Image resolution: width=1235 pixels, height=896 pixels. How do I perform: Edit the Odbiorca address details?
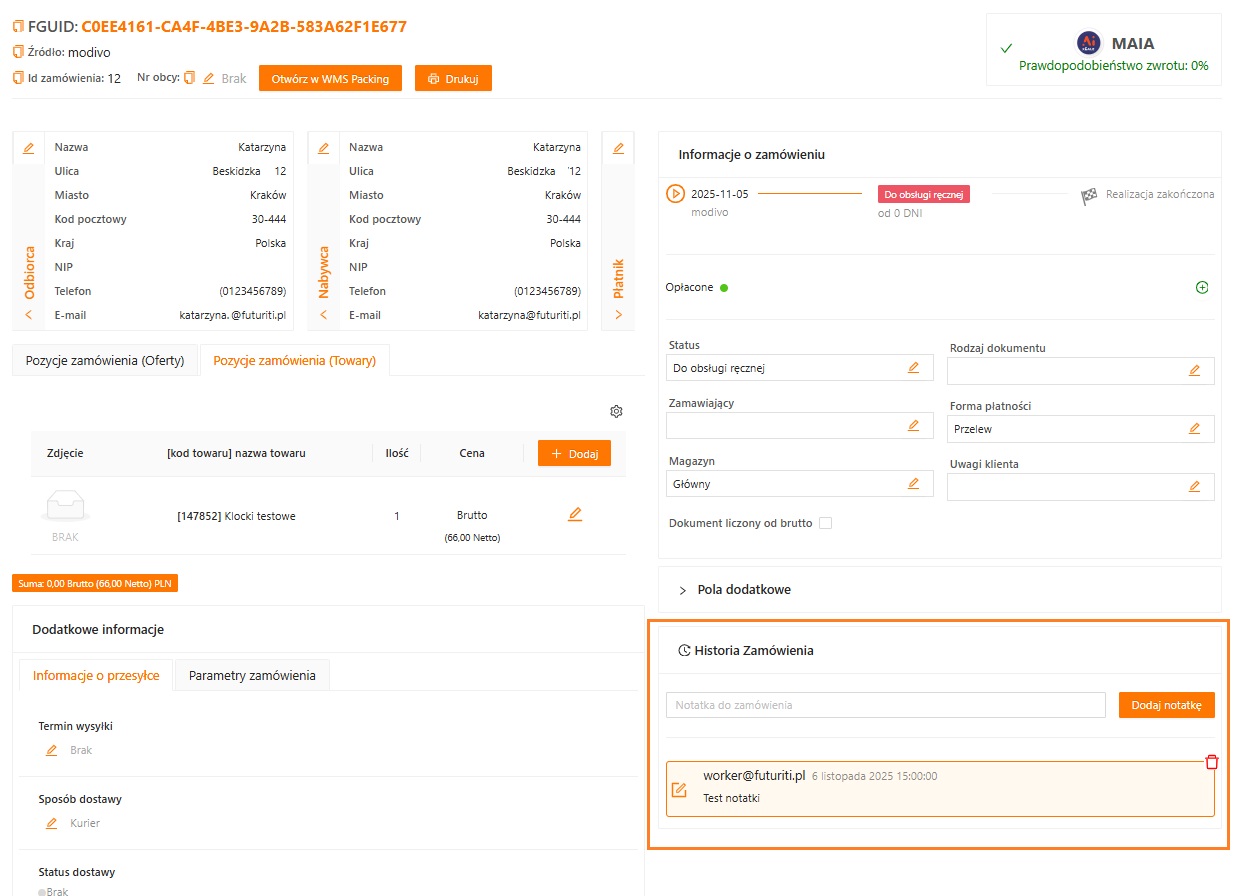(x=28, y=148)
